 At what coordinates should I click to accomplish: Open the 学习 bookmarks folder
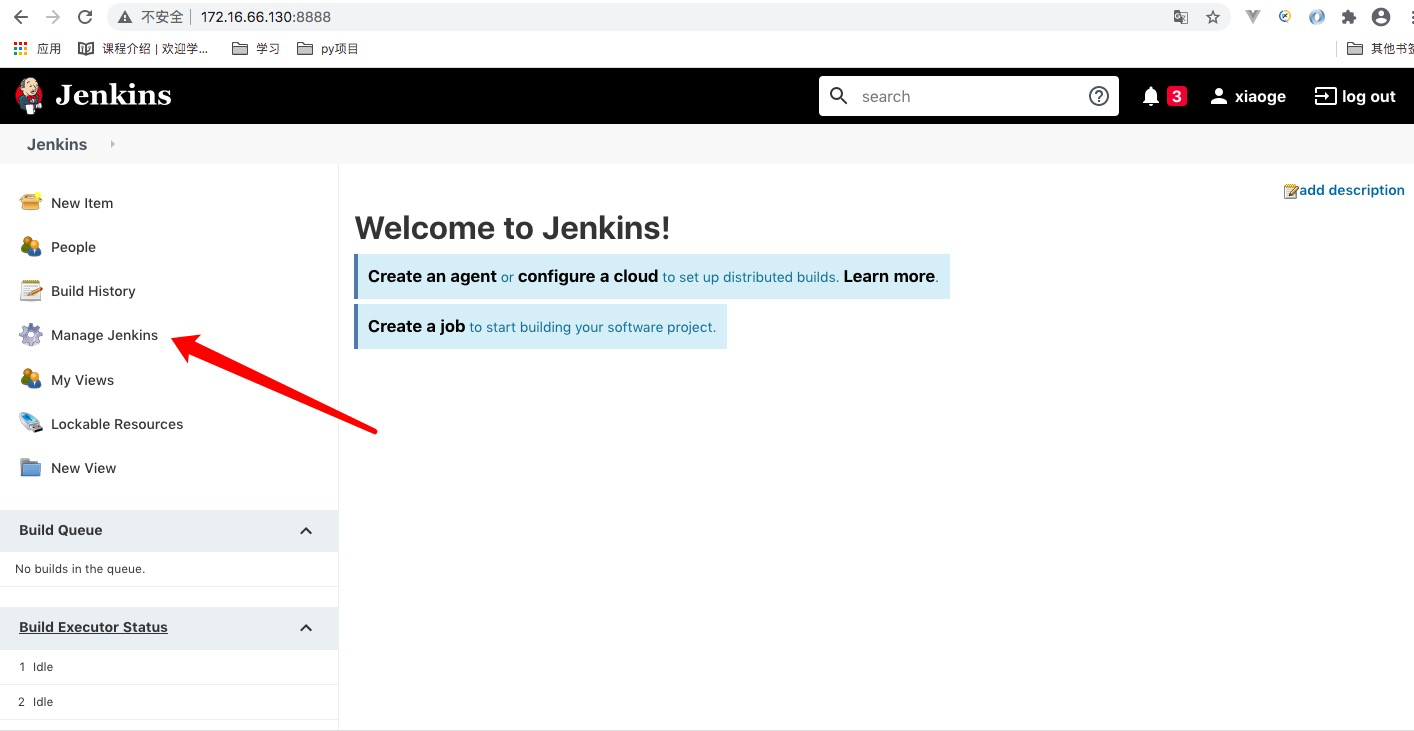pyautogui.click(x=256, y=48)
